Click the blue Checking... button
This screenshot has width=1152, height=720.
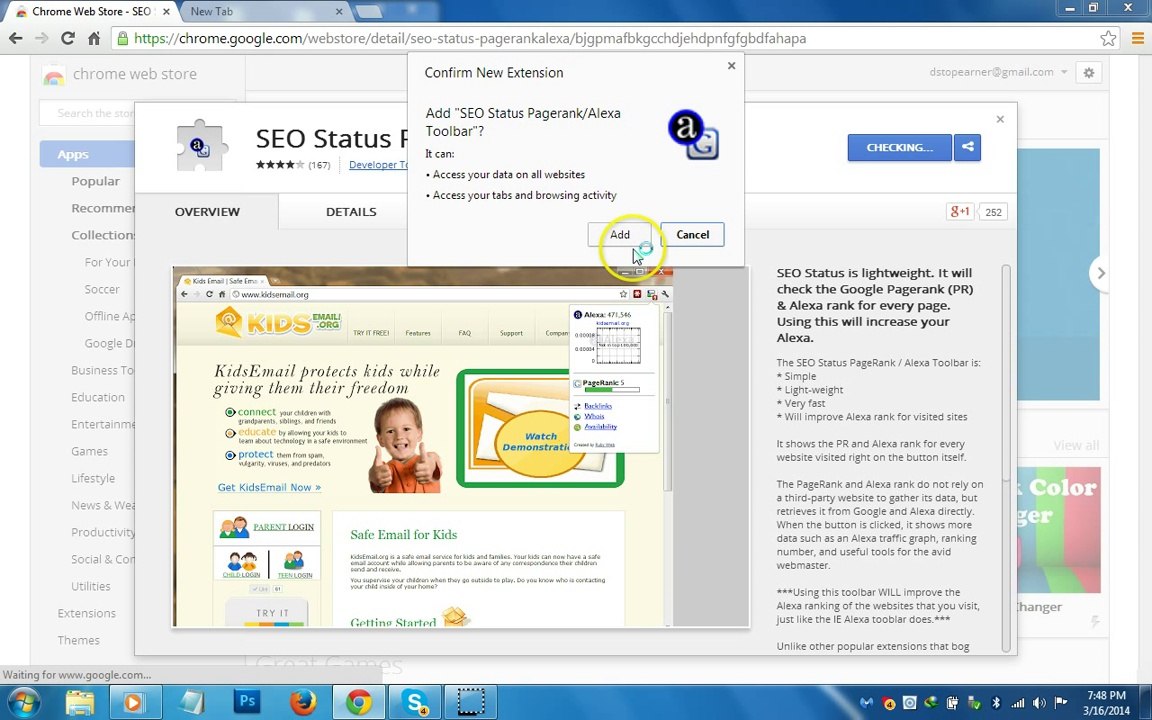tap(899, 148)
